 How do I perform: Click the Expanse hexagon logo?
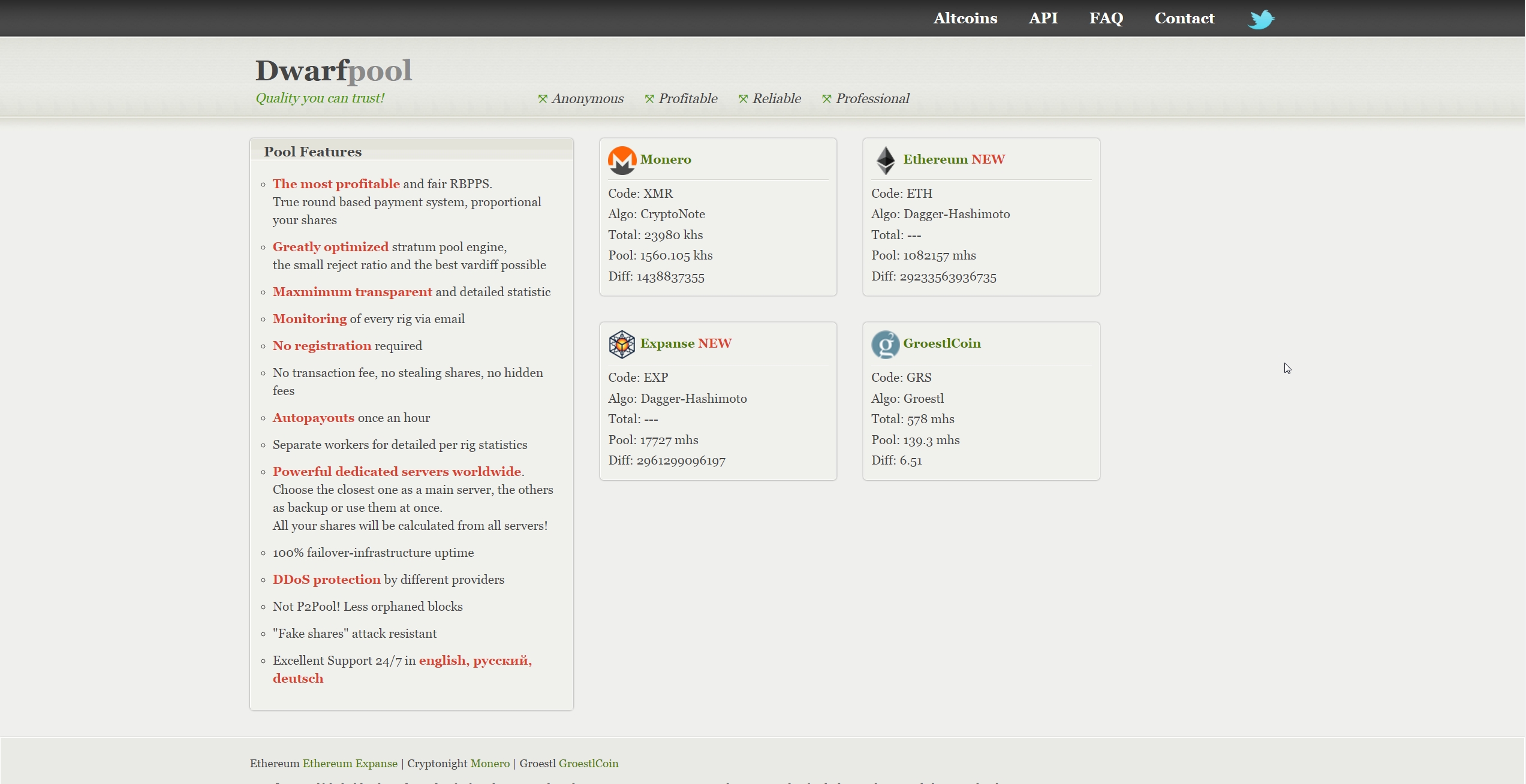tap(622, 344)
